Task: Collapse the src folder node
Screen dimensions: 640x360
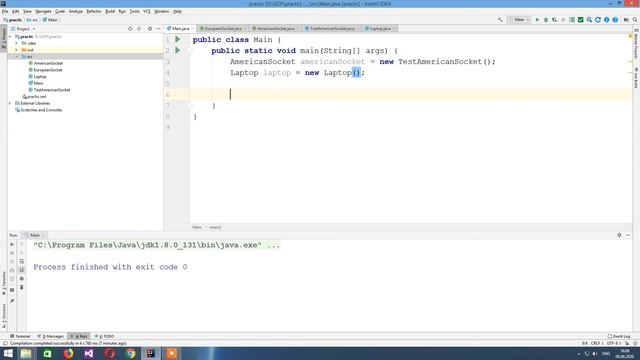Action: [17, 57]
